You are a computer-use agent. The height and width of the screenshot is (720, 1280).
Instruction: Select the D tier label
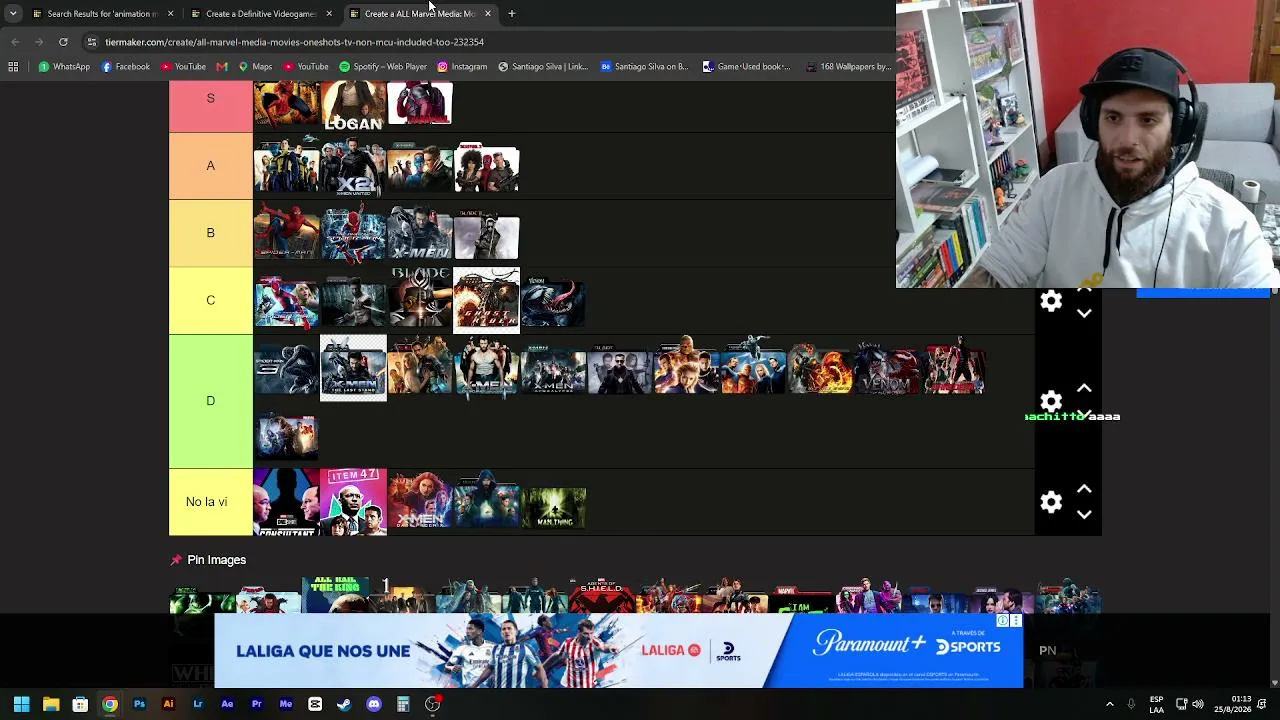coord(210,401)
